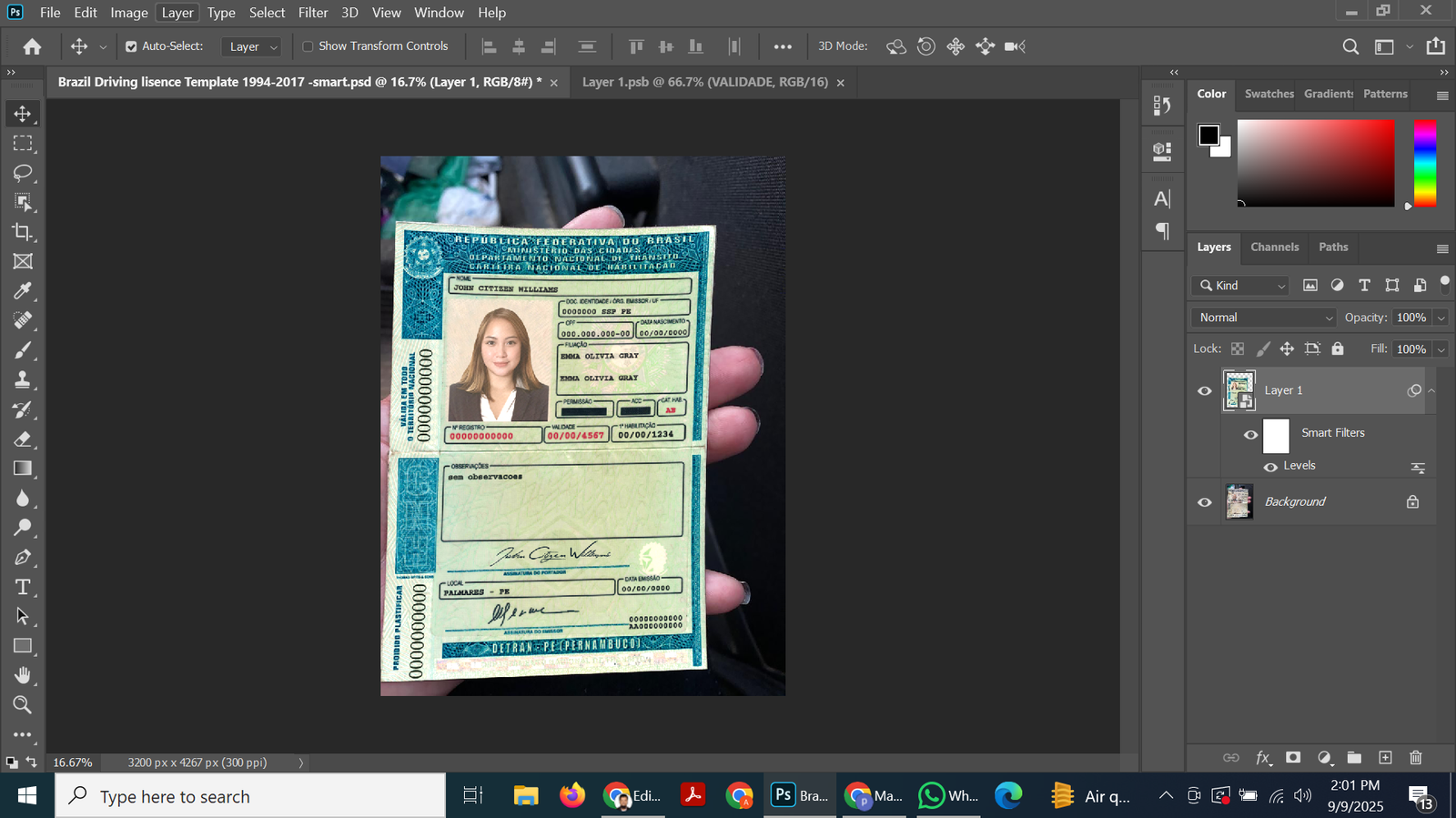Image resolution: width=1456 pixels, height=818 pixels.
Task: Hide the Background layer visibility eye
Action: click(1205, 502)
